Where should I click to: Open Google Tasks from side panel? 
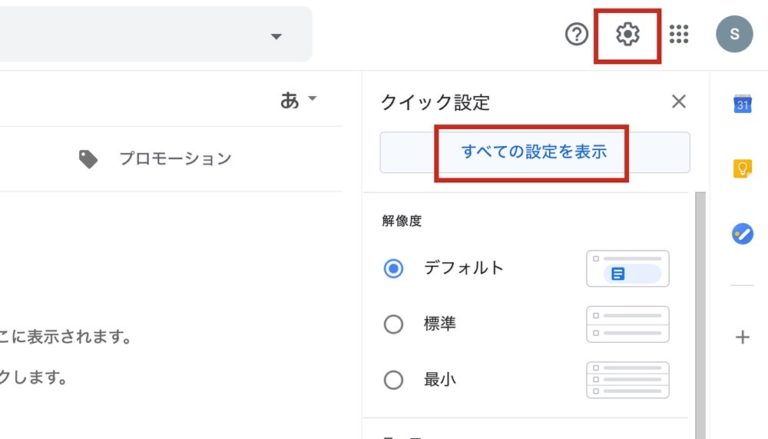tap(742, 233)
